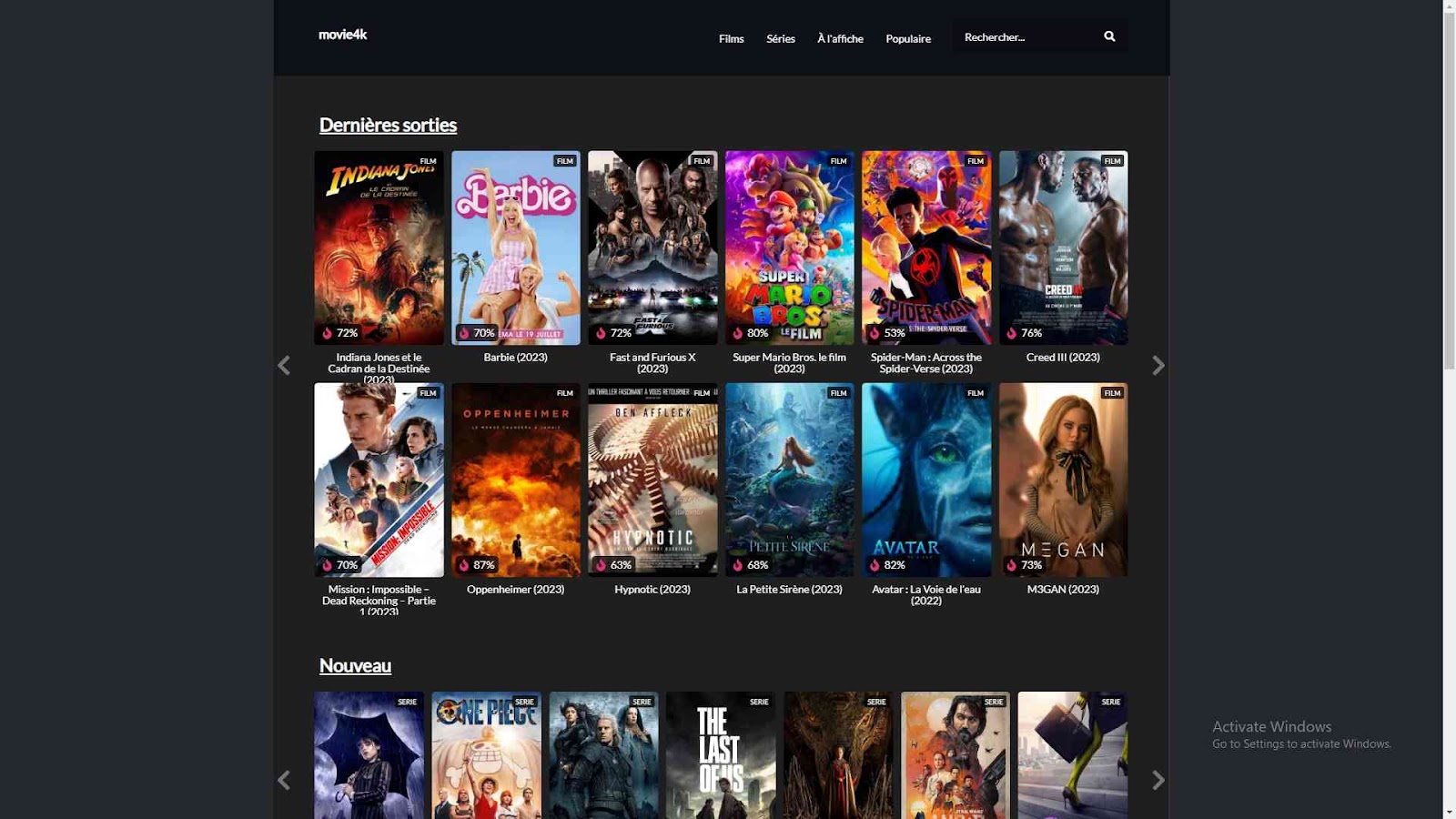Click the FILM badge on the Super Mario Bros poster
Viewport: 1456px width, 819px height.
[838, 161]
